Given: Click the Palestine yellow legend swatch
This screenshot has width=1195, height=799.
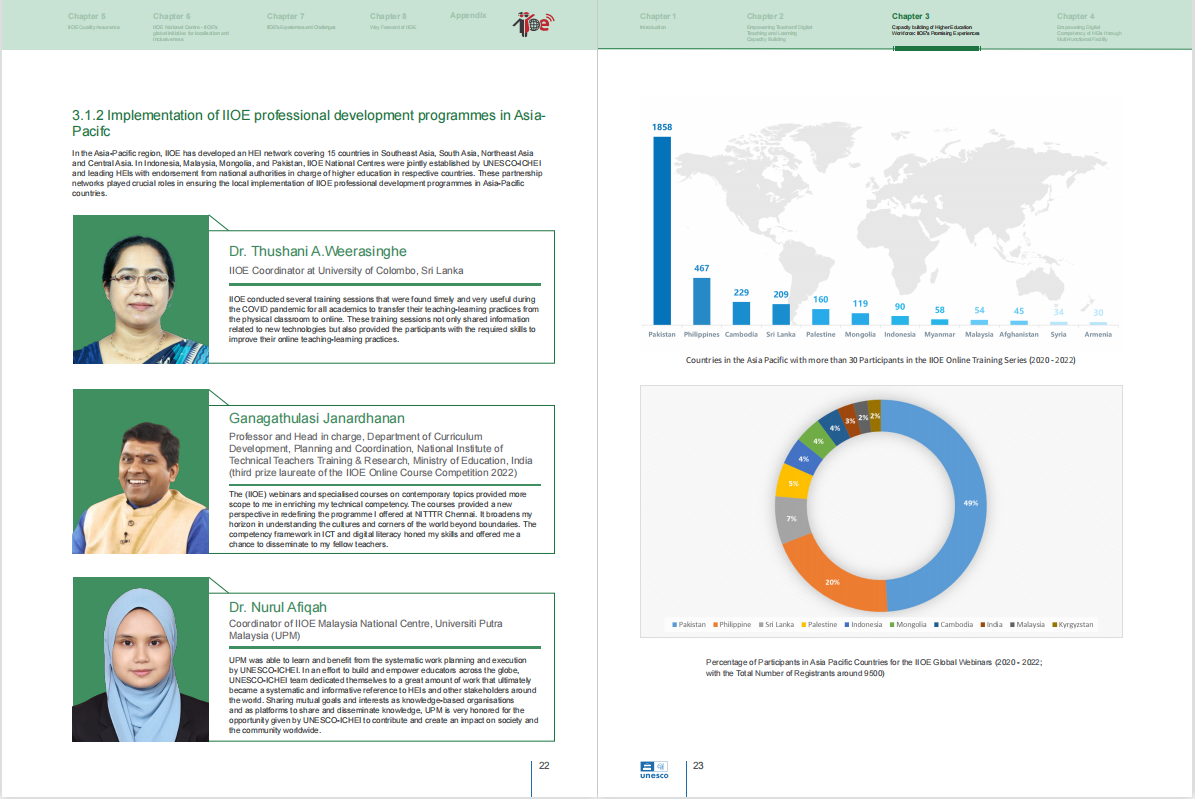Looking at the screenshot, I should tap(803, 625).
